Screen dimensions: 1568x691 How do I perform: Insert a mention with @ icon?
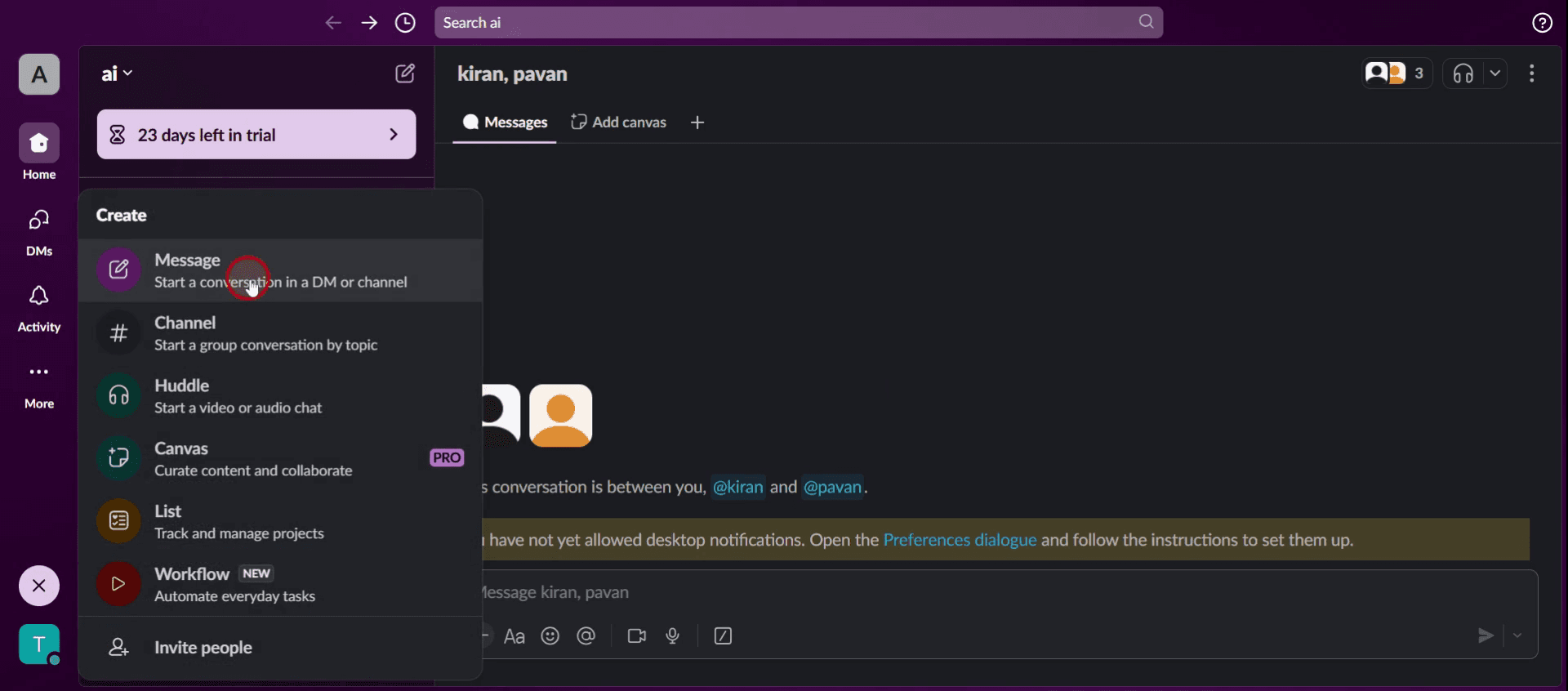(x=586, y=636)
